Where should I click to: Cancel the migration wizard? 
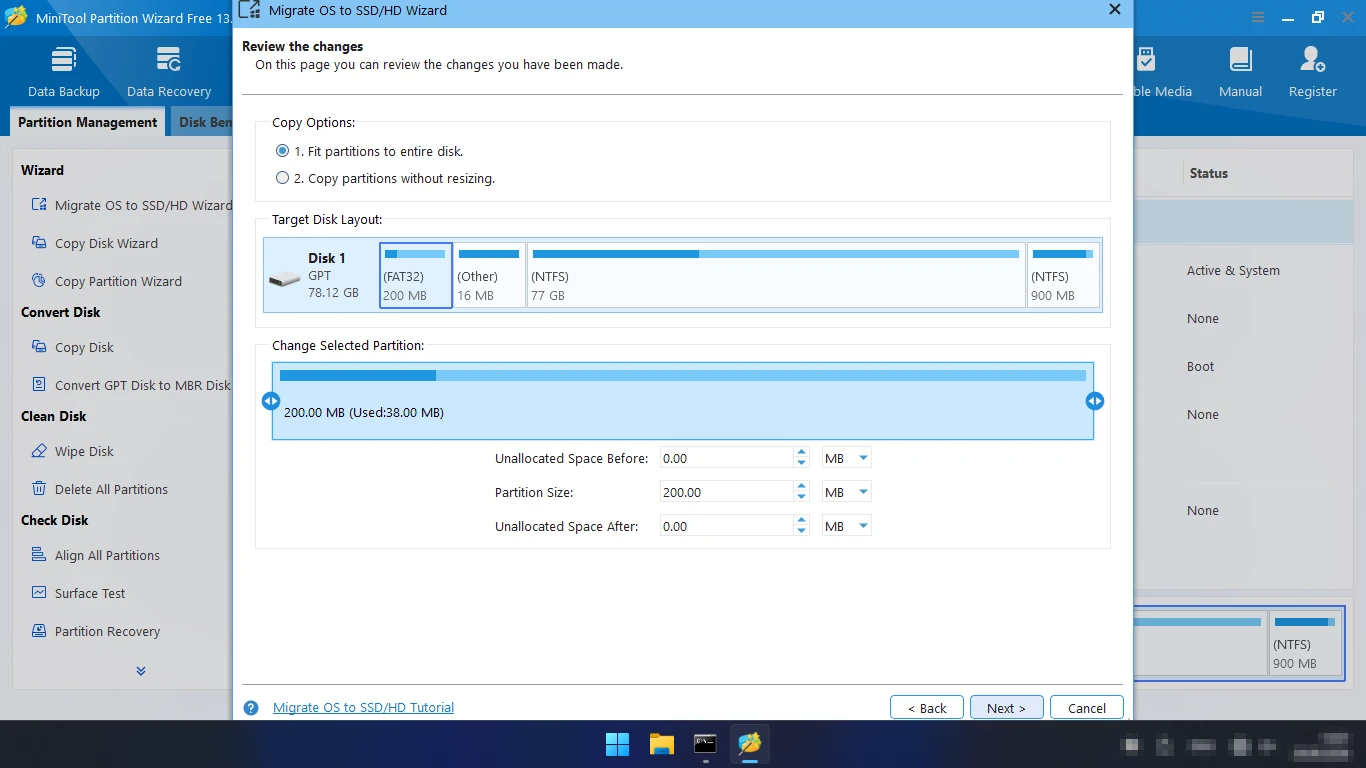1087,707
